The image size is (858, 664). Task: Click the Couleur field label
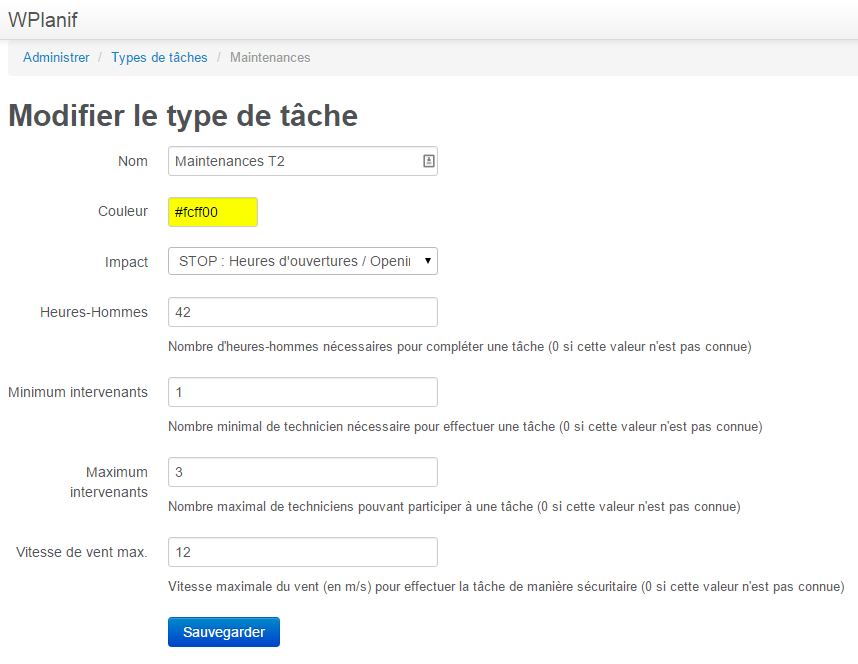click(122, 211)
